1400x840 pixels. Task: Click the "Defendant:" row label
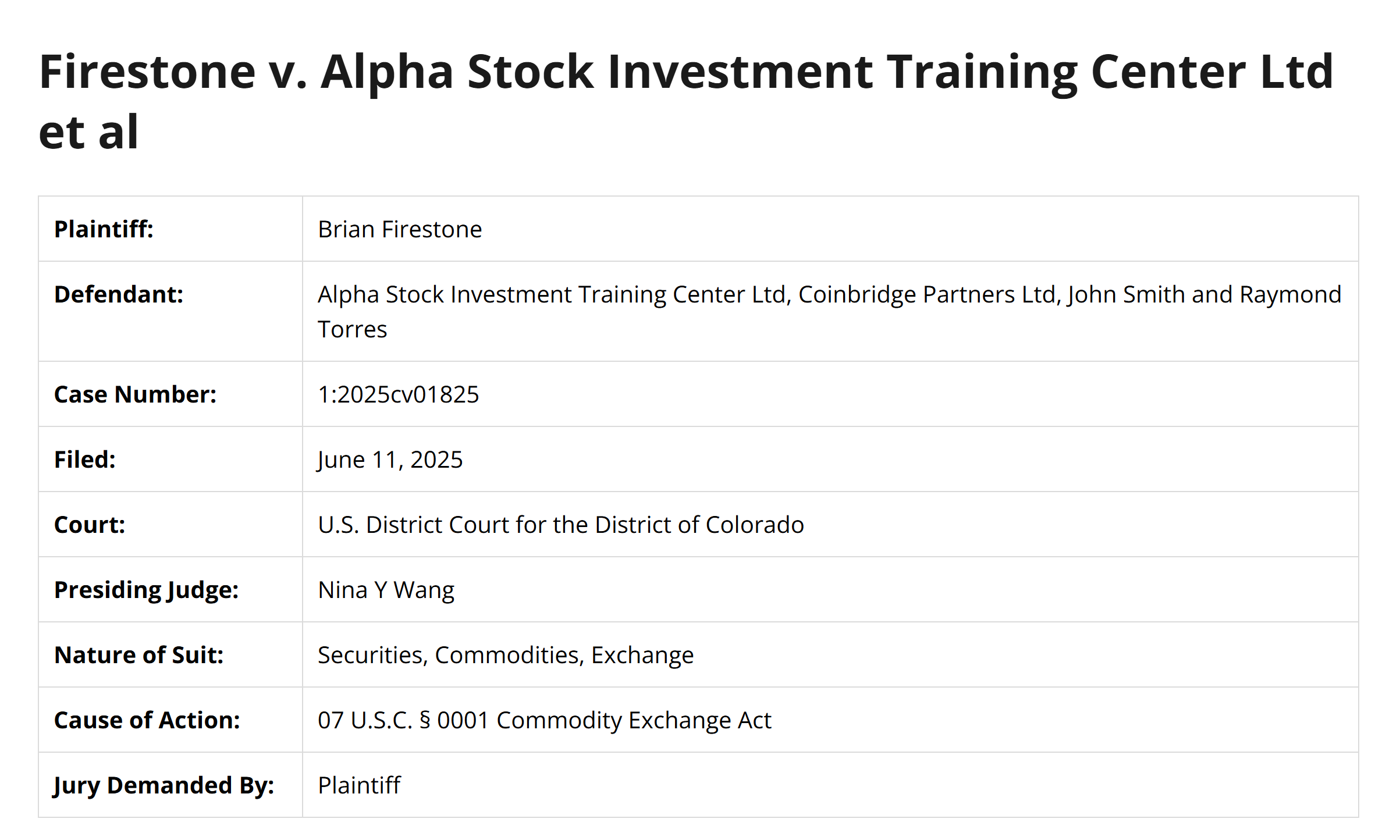click(x=119, y=294)
